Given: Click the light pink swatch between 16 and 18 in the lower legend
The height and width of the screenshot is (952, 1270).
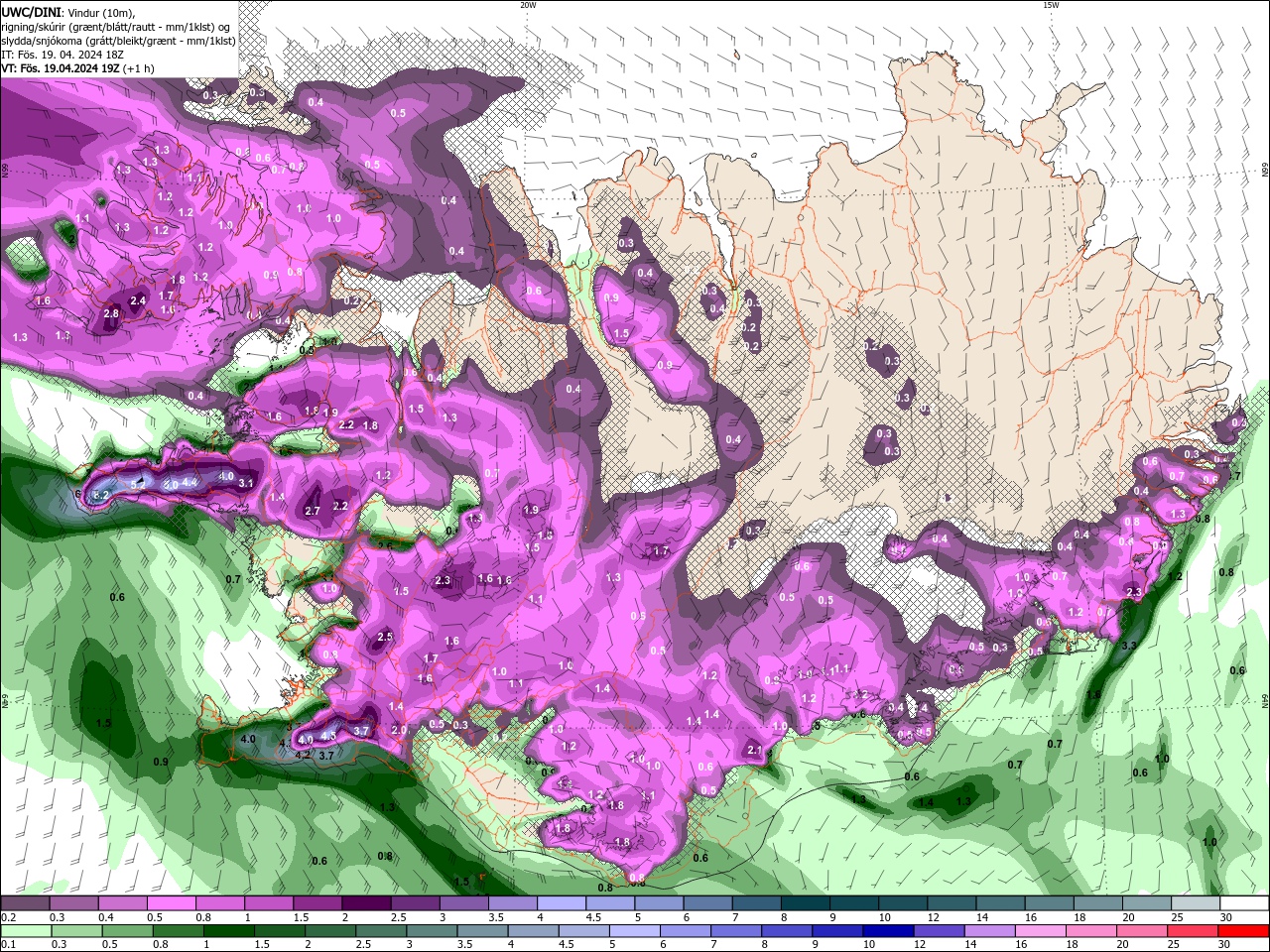Looking at the screenshot, I should coord(1039,931).
